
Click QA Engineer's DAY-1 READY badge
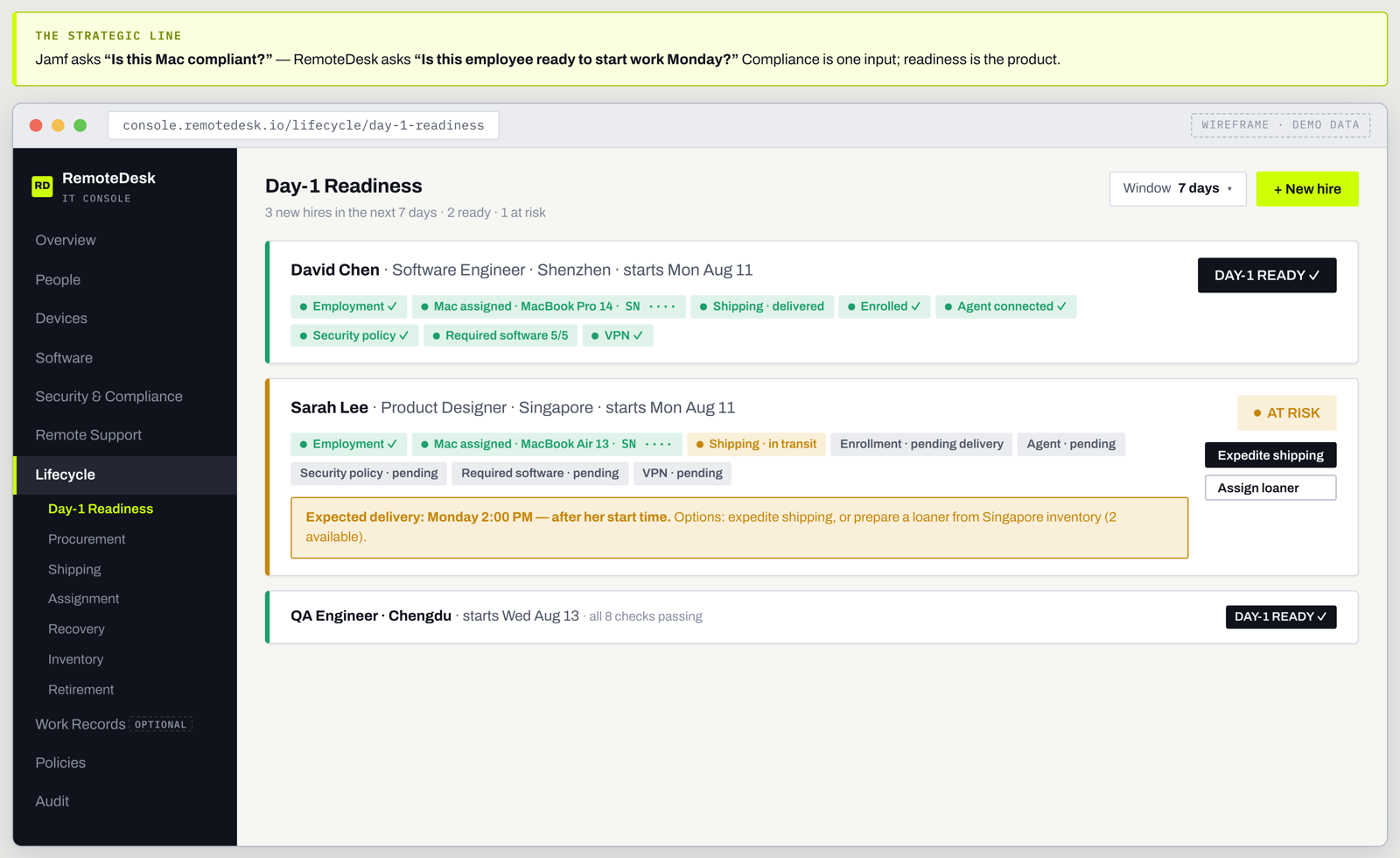1281,616
